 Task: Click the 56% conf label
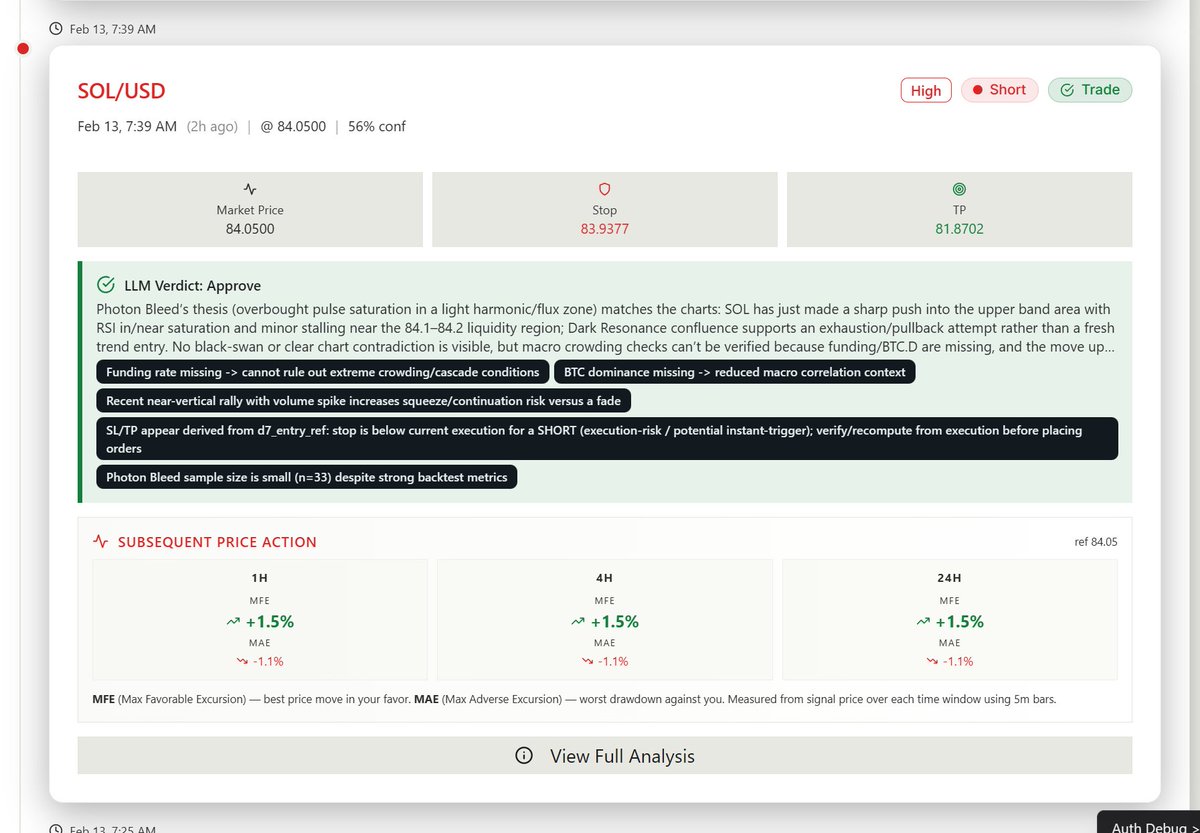coord(377,126)
